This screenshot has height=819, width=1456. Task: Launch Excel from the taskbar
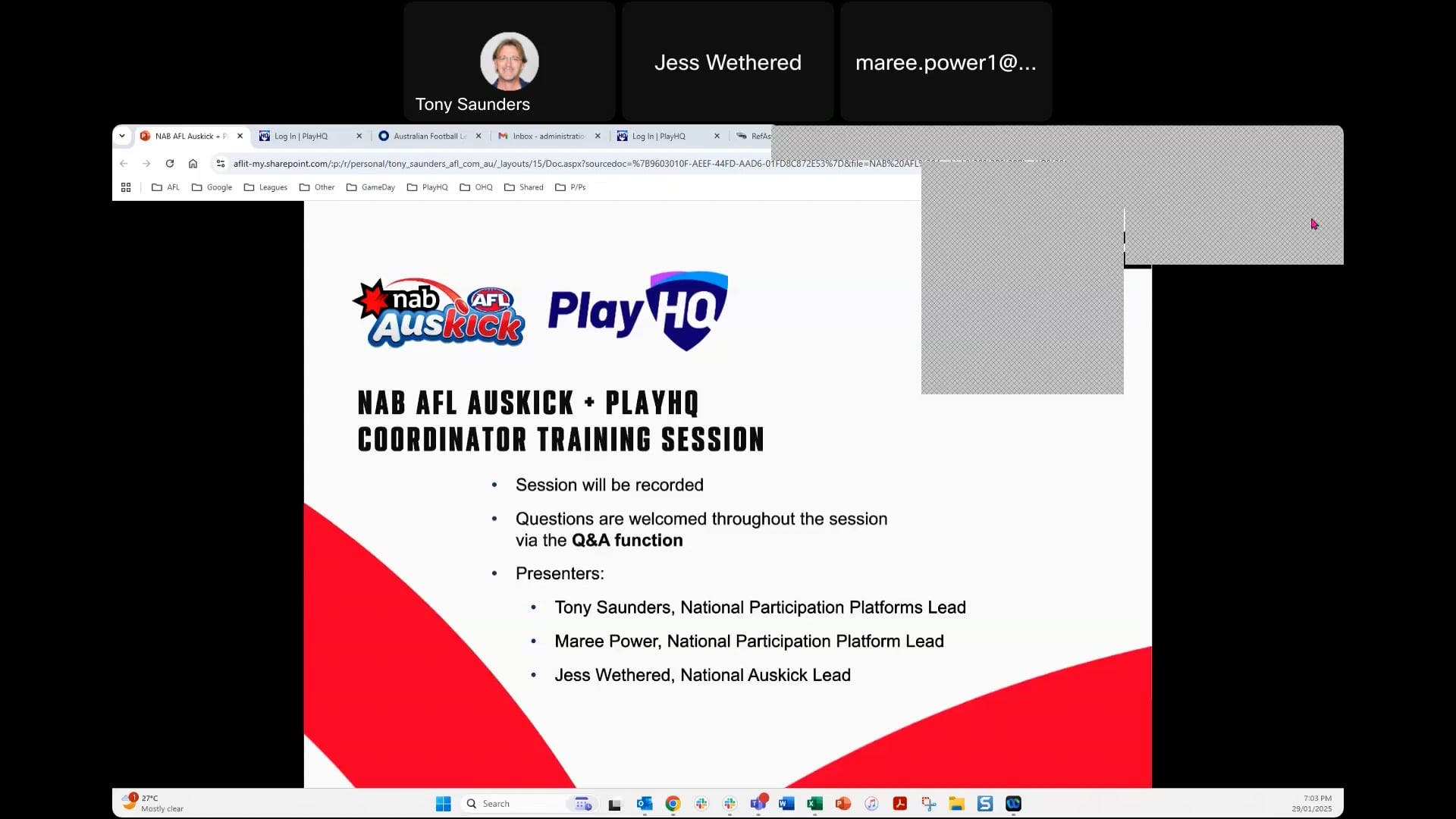(x=814, y=804)
